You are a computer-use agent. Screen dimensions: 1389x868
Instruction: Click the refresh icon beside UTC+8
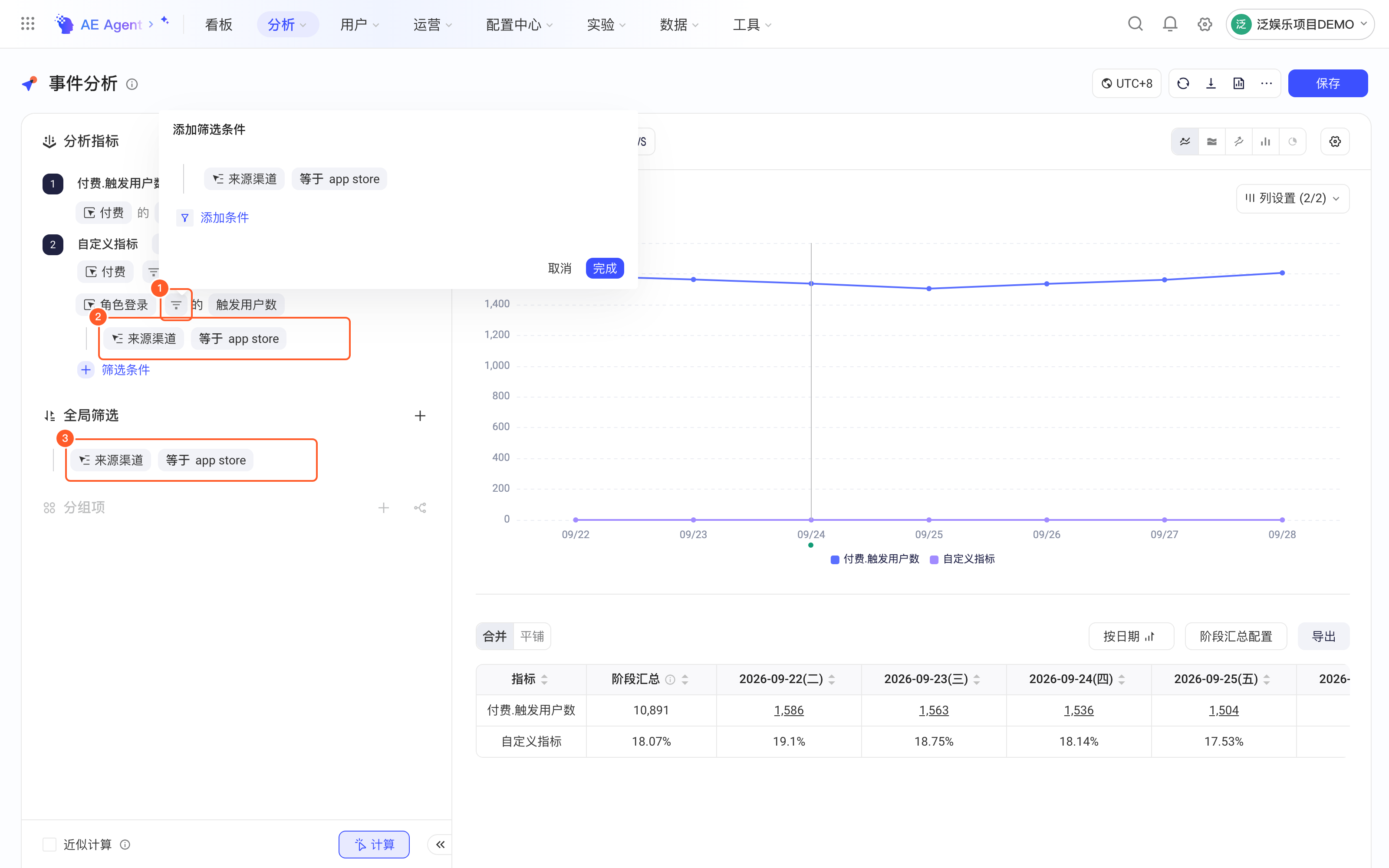tap(1183, 84)
